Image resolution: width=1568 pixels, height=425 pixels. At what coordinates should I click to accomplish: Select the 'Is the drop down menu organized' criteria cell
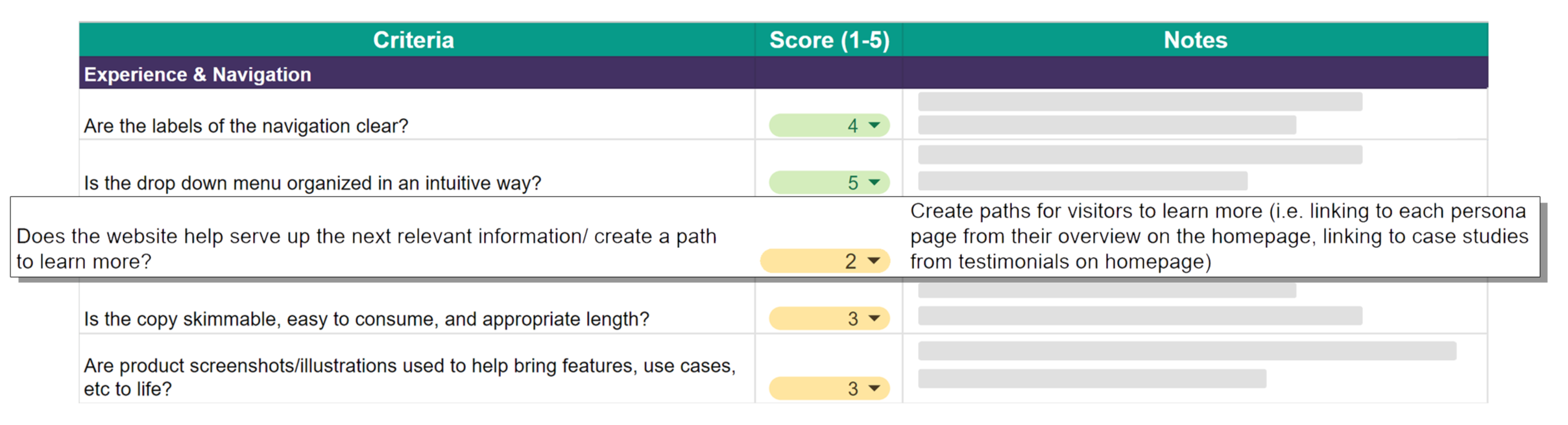point(312,183)
